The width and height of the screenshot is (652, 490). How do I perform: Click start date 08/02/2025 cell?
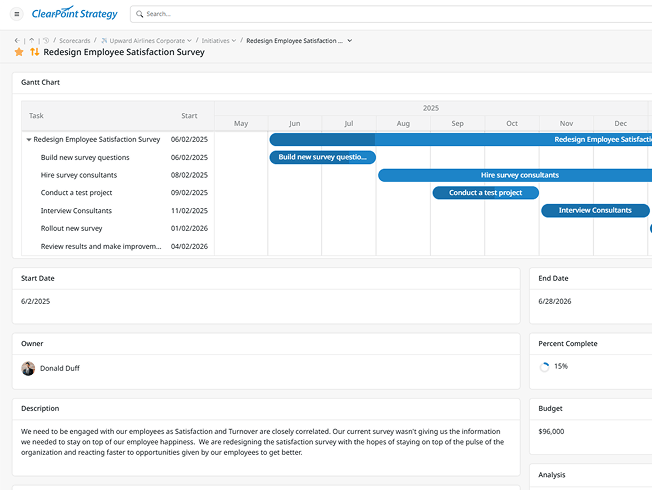189,175
